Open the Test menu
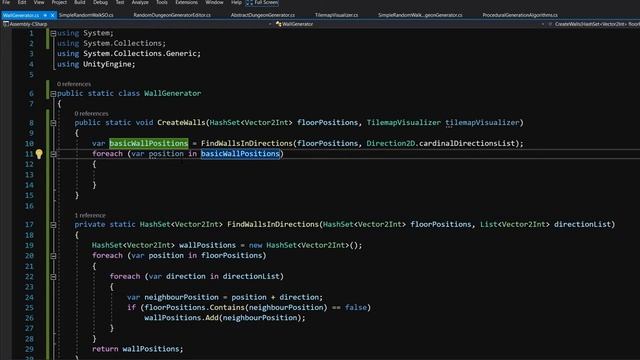The image size is (640, 360). point(120,2)
